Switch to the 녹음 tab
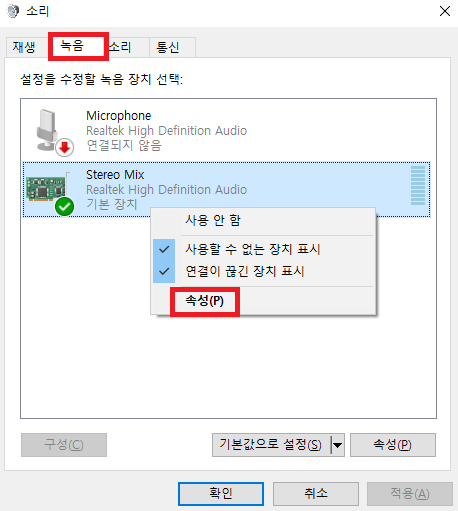The image size is (458, 511). tap(72, 45)
